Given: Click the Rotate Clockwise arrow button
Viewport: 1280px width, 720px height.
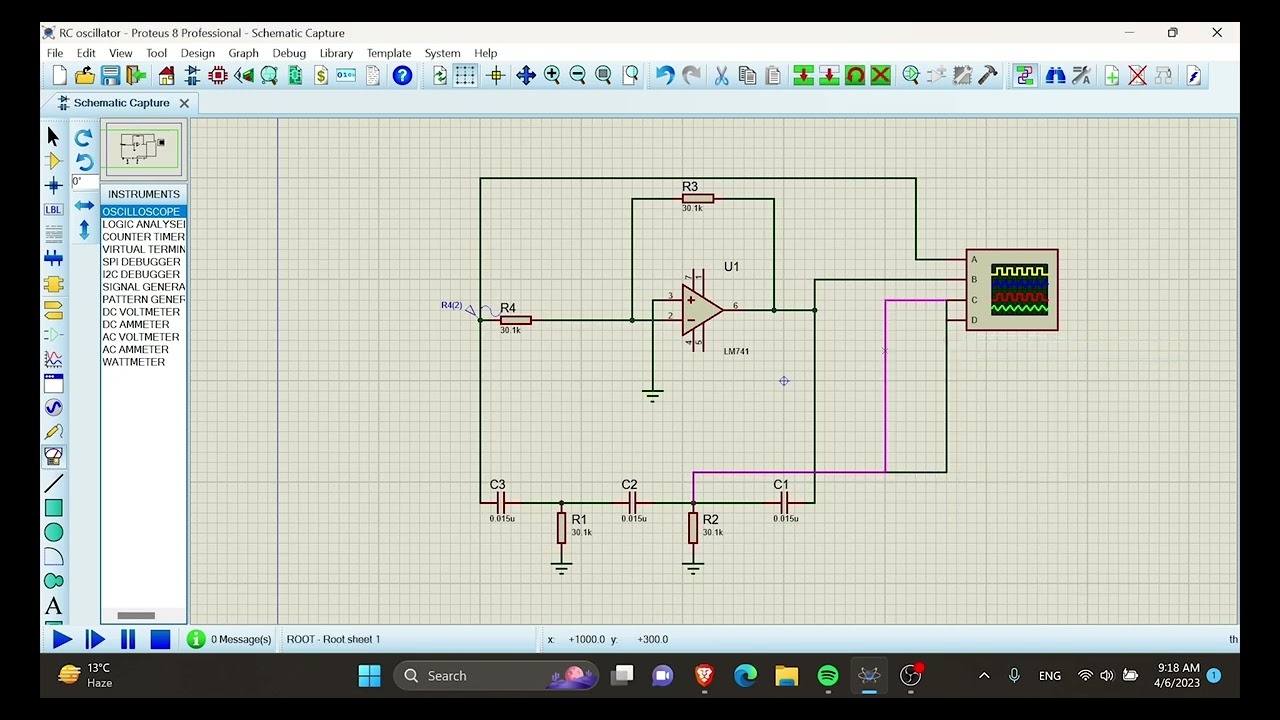Looking at the screenshot, I should coord(84,138).
